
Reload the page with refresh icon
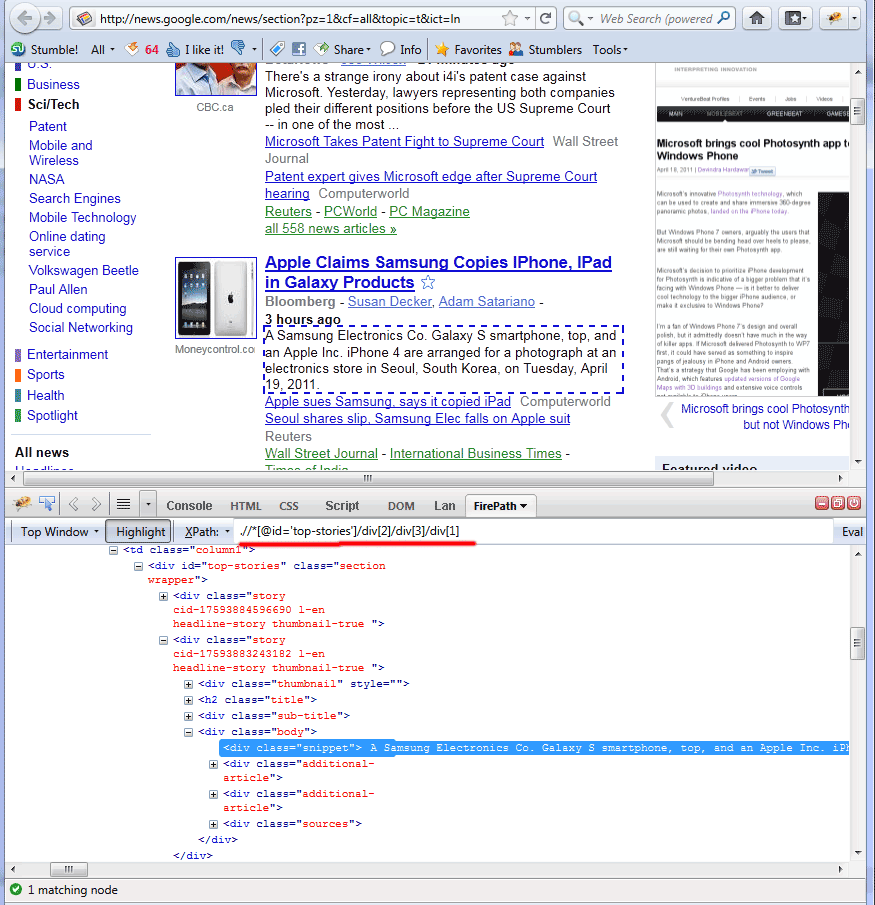click(x=545, y=18)
